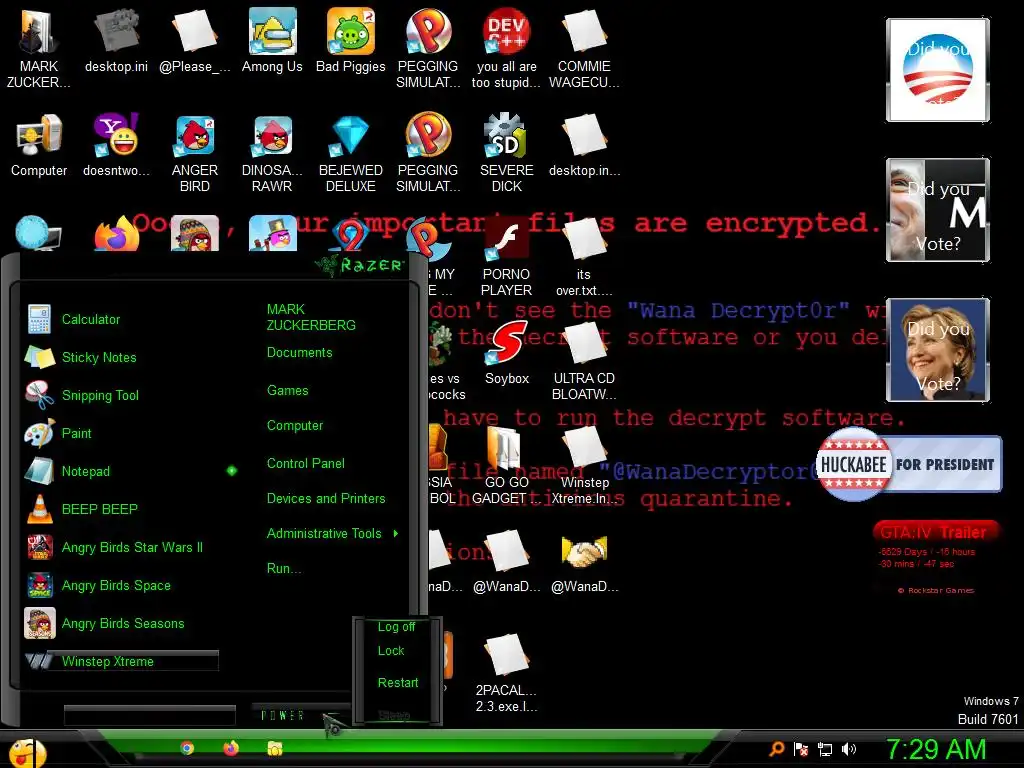The width and height of the screenshot is (1024, 768).
Task: Select the doesntwo... Yahoo messenger icon
Action: 116,145
